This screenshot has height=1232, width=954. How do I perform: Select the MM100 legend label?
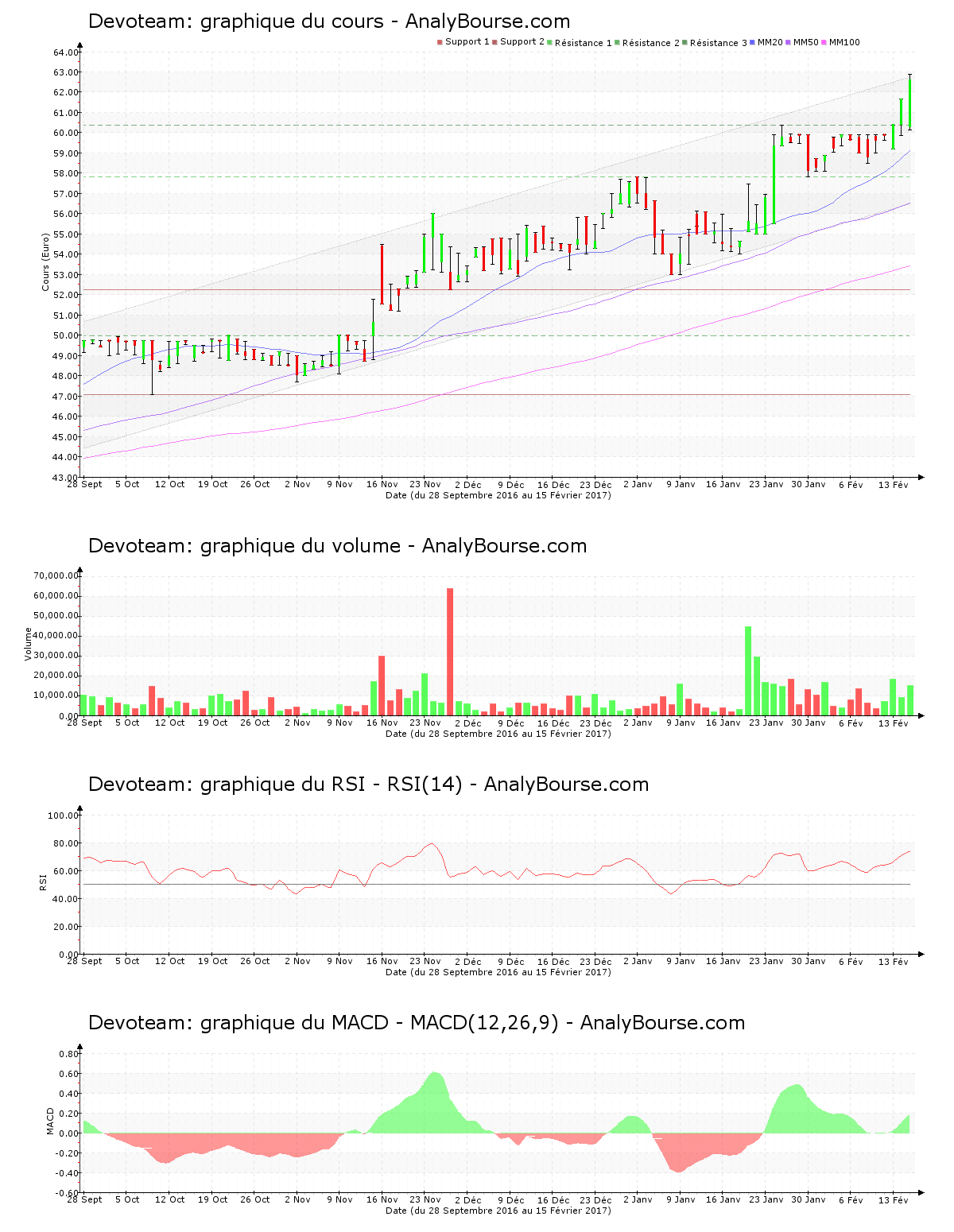point(844,42)
